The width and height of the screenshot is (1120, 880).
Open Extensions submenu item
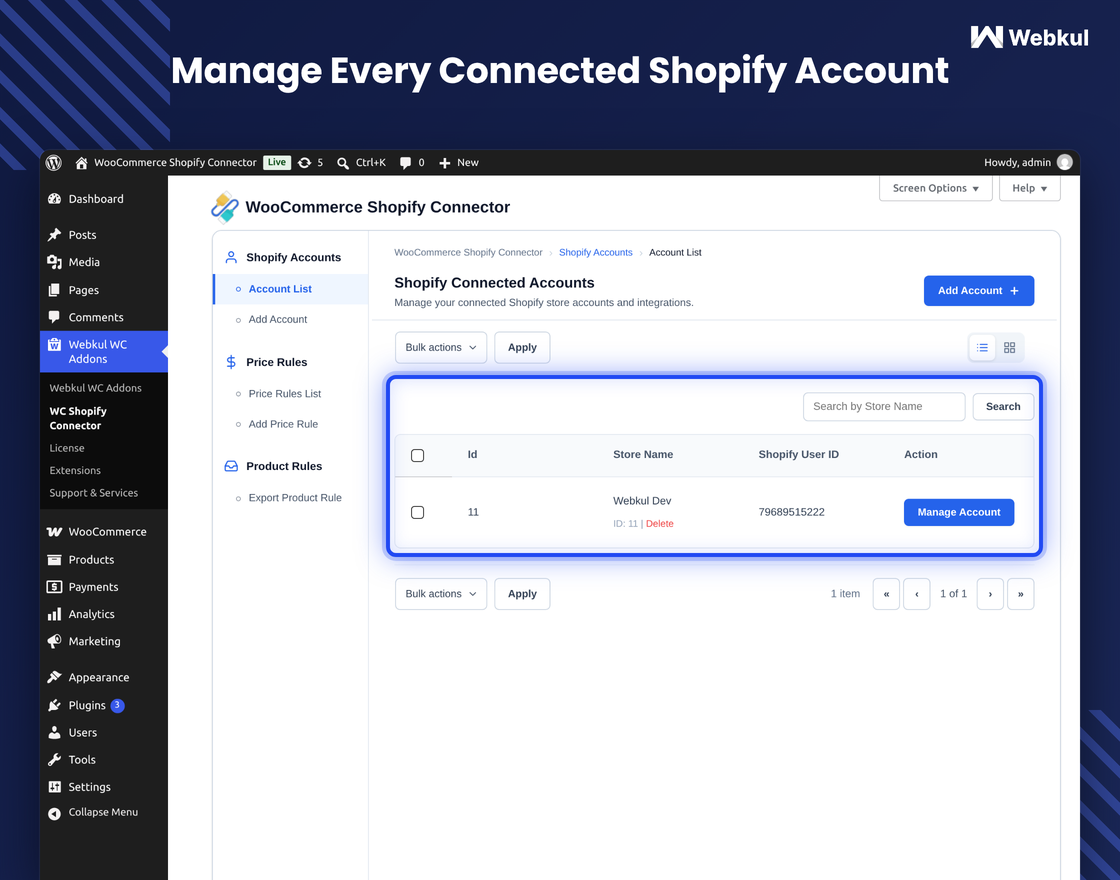(75, 470)
